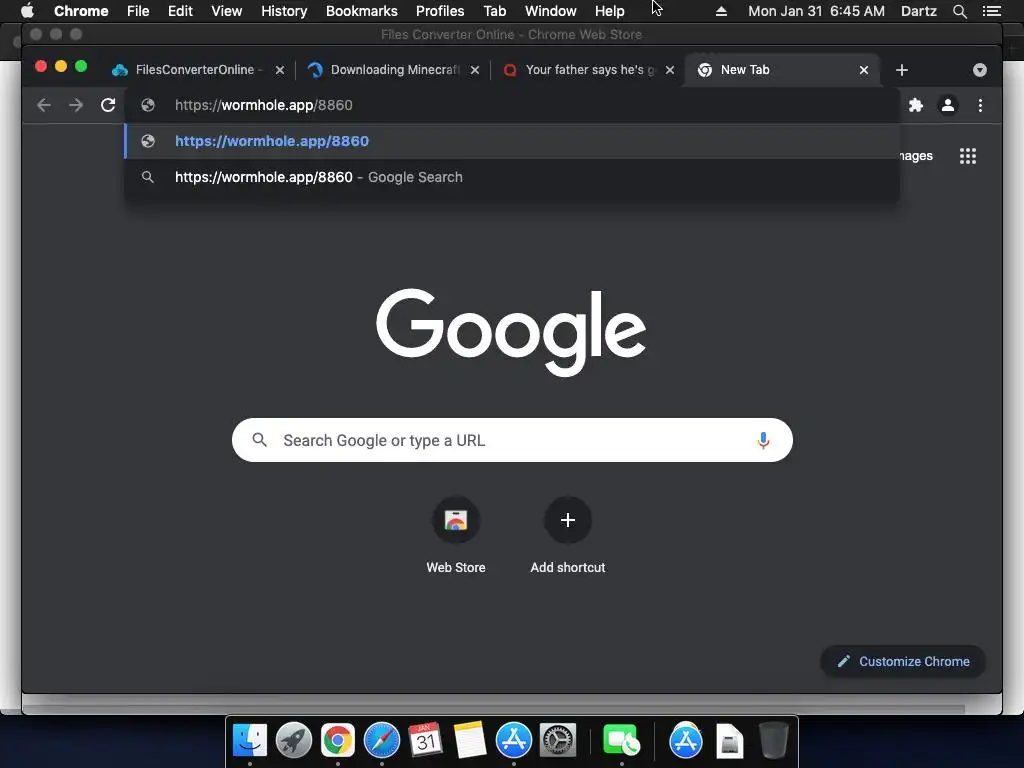Open the tab search dropdown arrow
The height and width of the screenshot is (768, 1024).
click(x=980, y=70)
